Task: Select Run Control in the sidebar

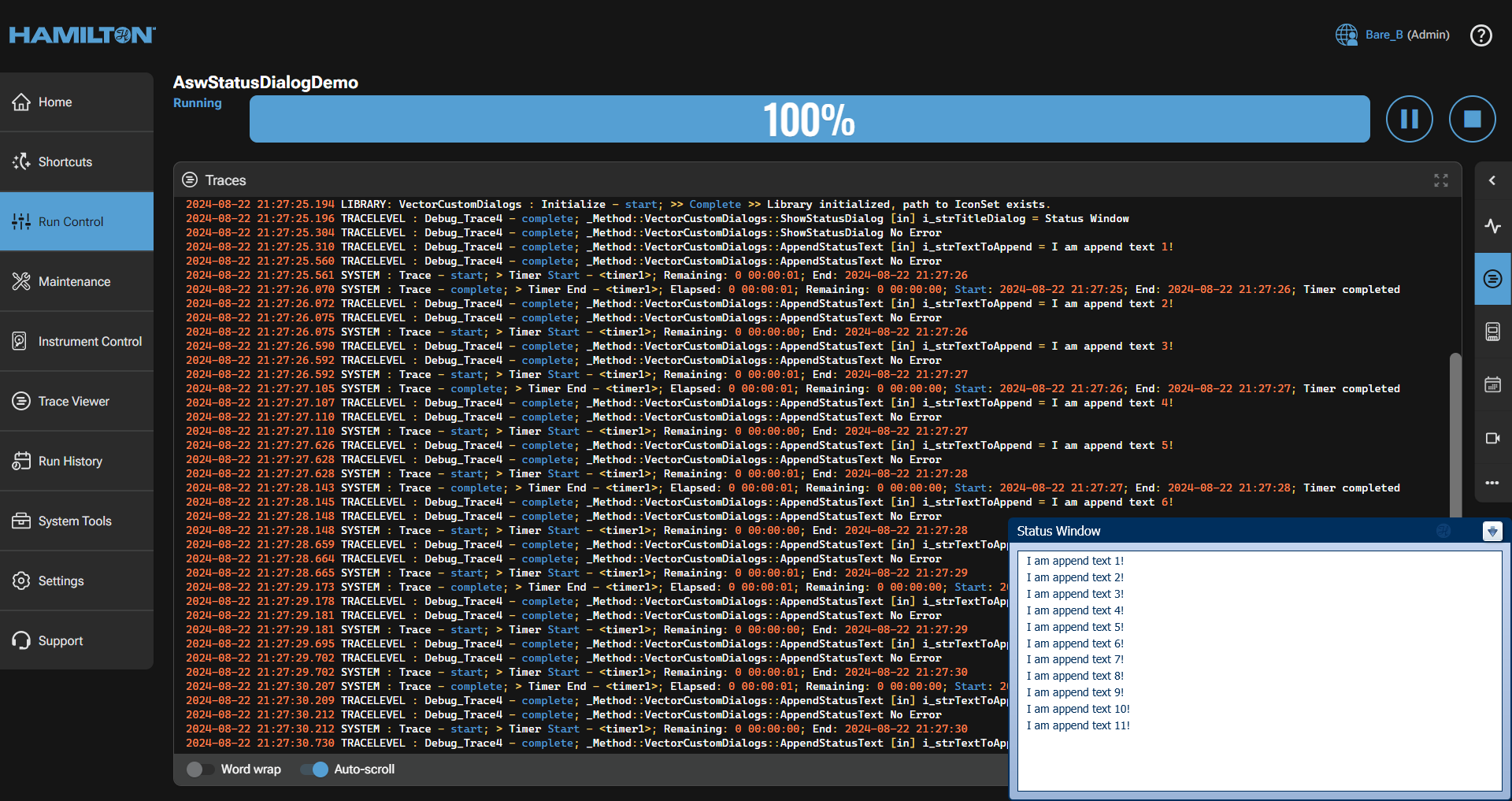Action: tap(76, 222)
